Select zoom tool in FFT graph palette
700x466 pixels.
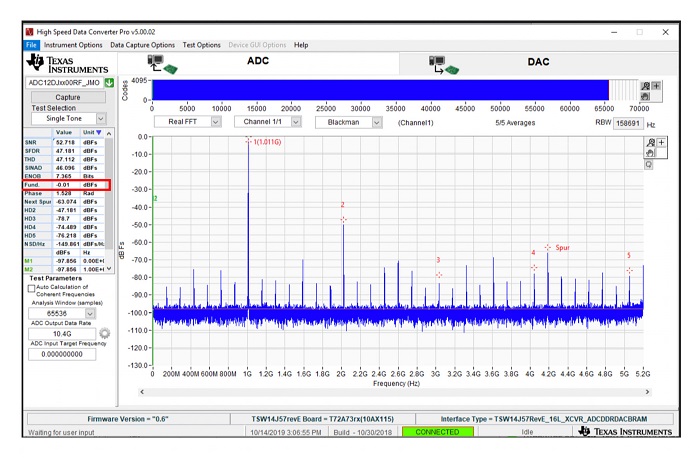click(651, 142)
